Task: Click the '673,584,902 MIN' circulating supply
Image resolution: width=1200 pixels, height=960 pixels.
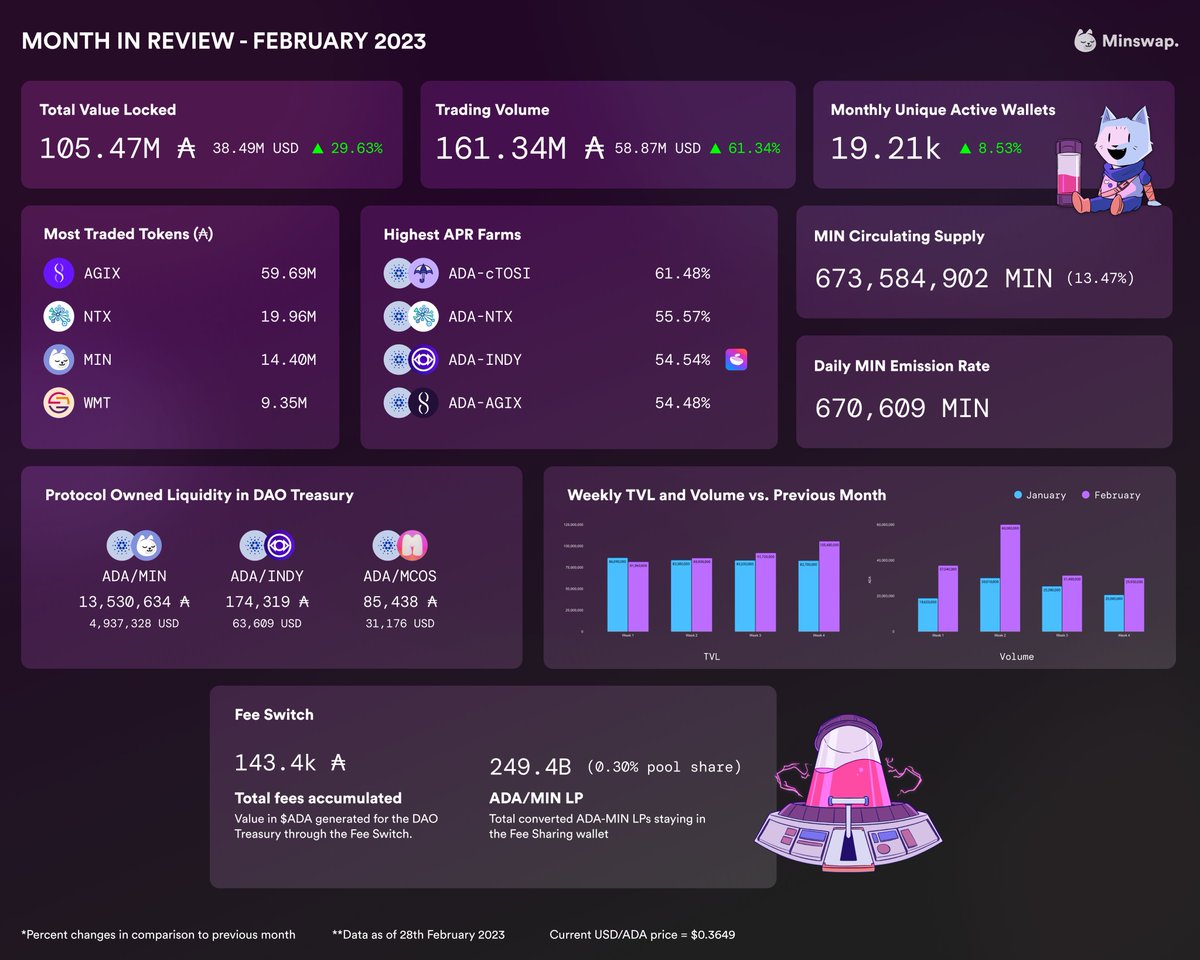Action: click(x=934, y=278)
